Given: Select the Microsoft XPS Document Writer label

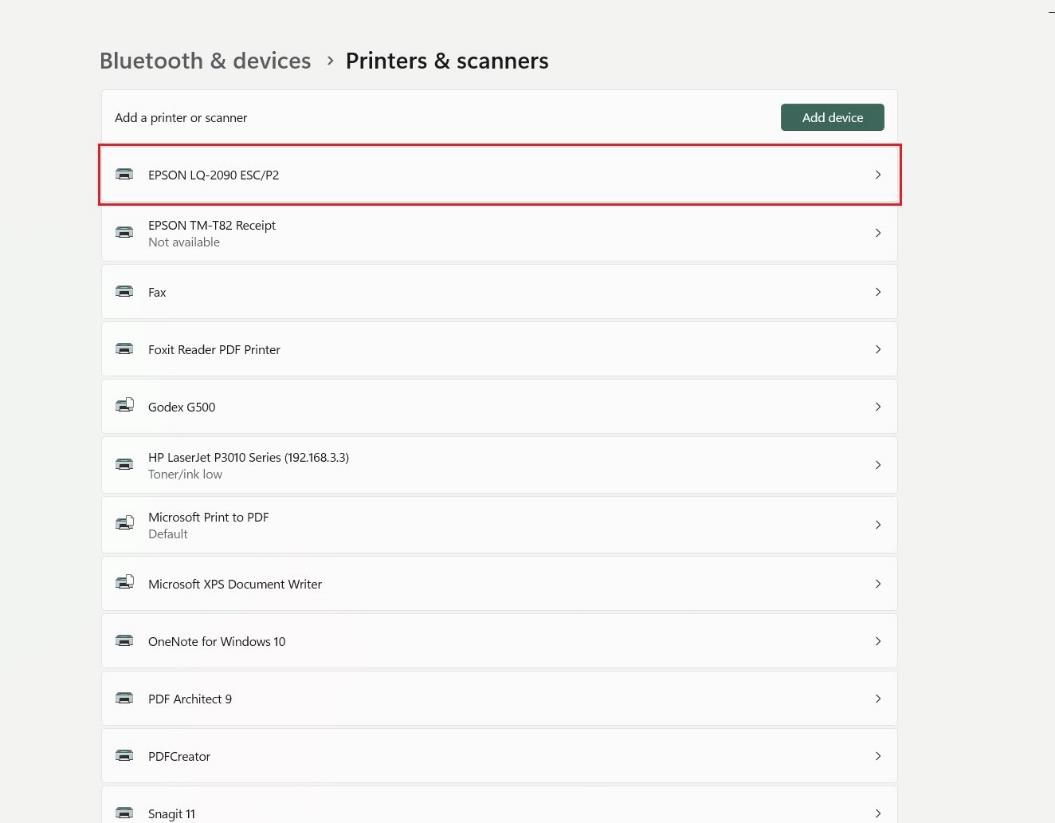Looking at the screenshot, I should coord(235,584).
